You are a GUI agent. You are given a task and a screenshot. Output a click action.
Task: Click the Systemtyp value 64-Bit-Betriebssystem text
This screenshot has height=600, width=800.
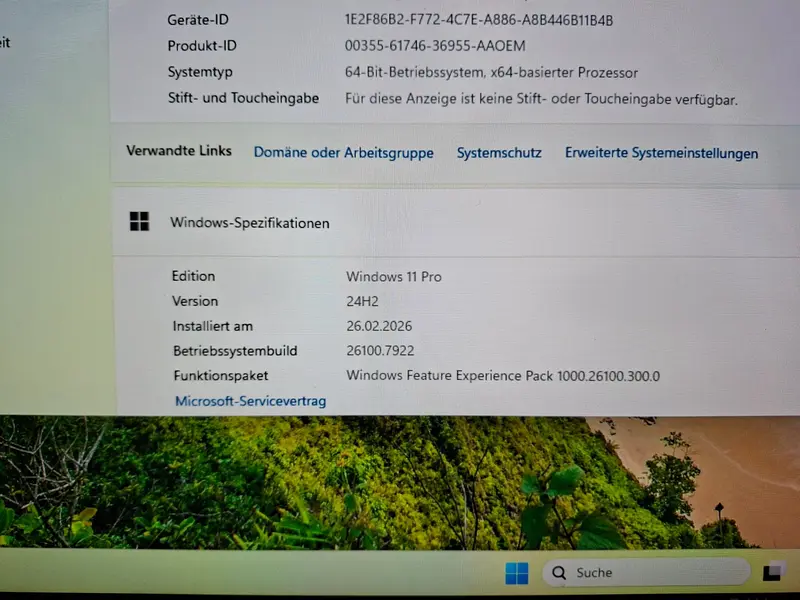point(491,72)
